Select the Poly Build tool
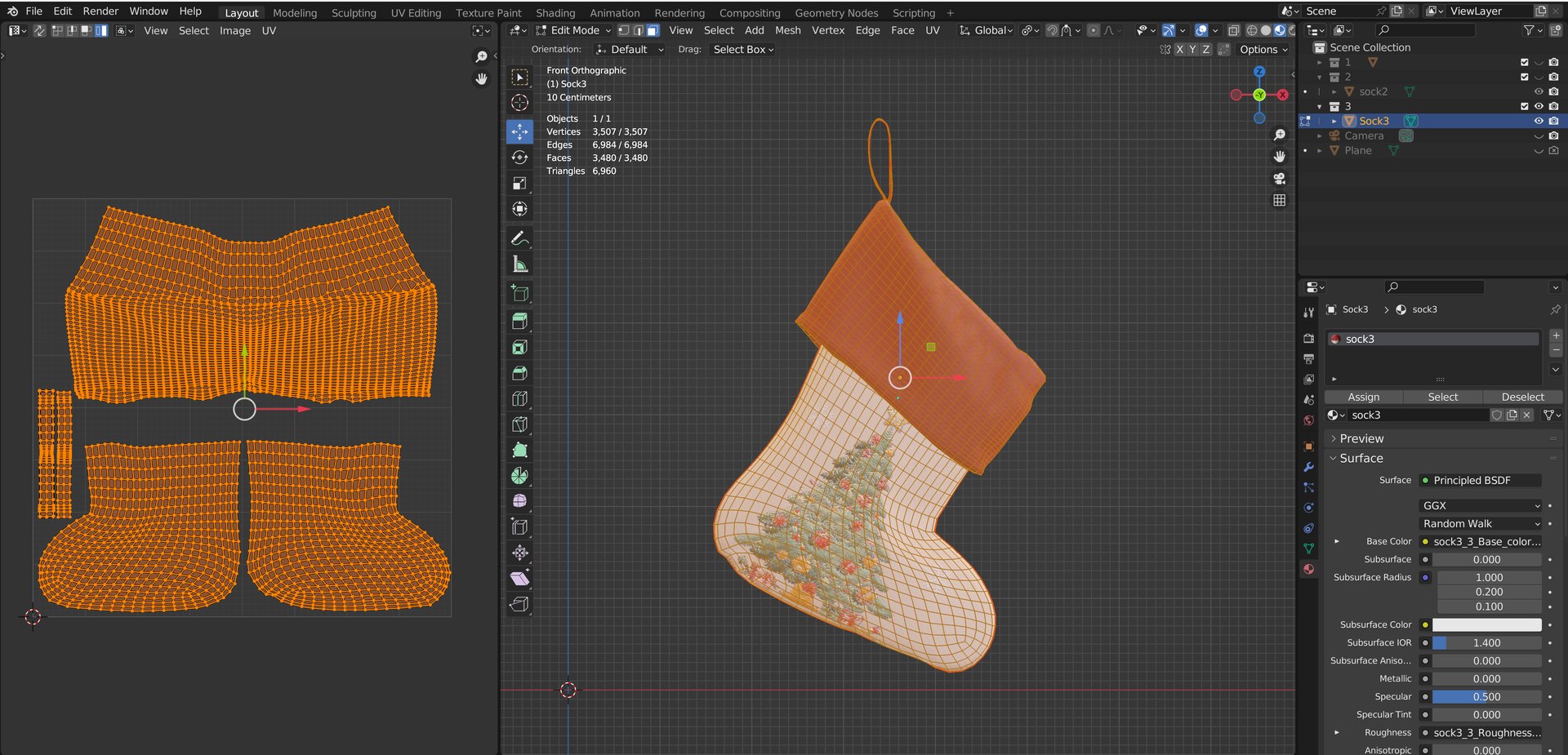Screen dimensions: 1568x755 click(x=519, y=450)
